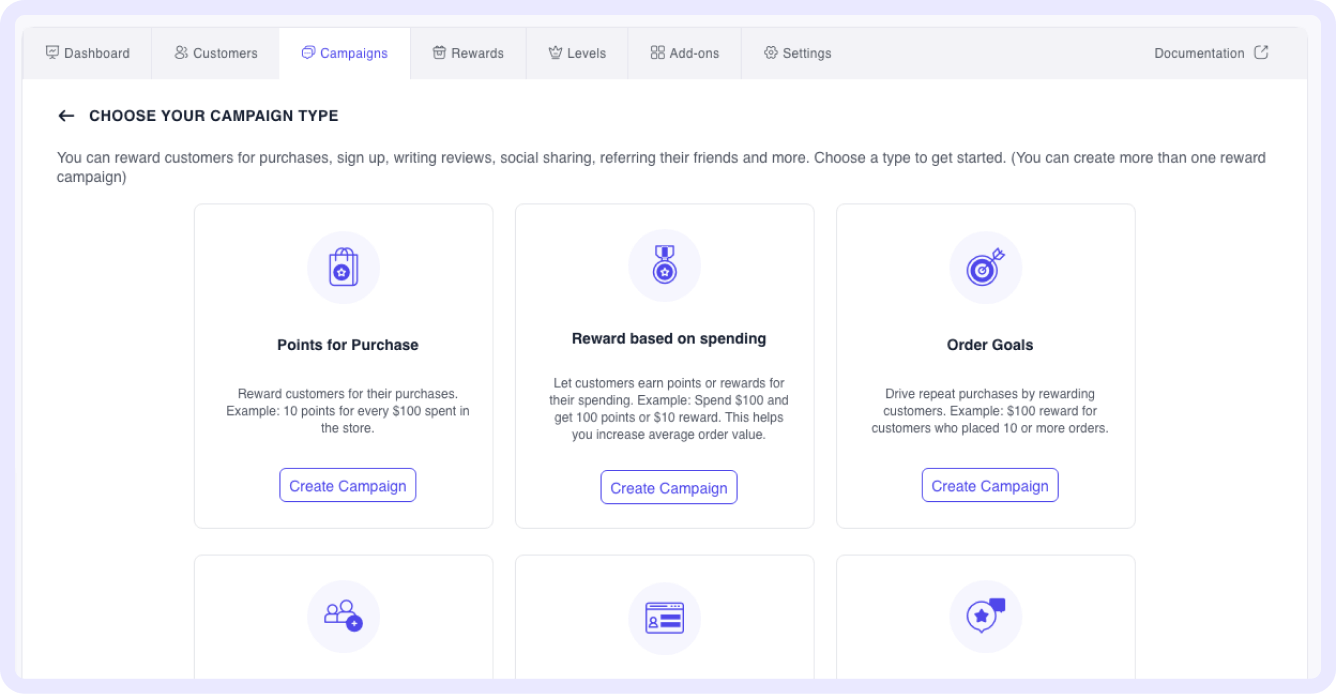Create Campaign for Points for Purchase
This screenshot has width=1336, height=694.
(x=348, y=485)
